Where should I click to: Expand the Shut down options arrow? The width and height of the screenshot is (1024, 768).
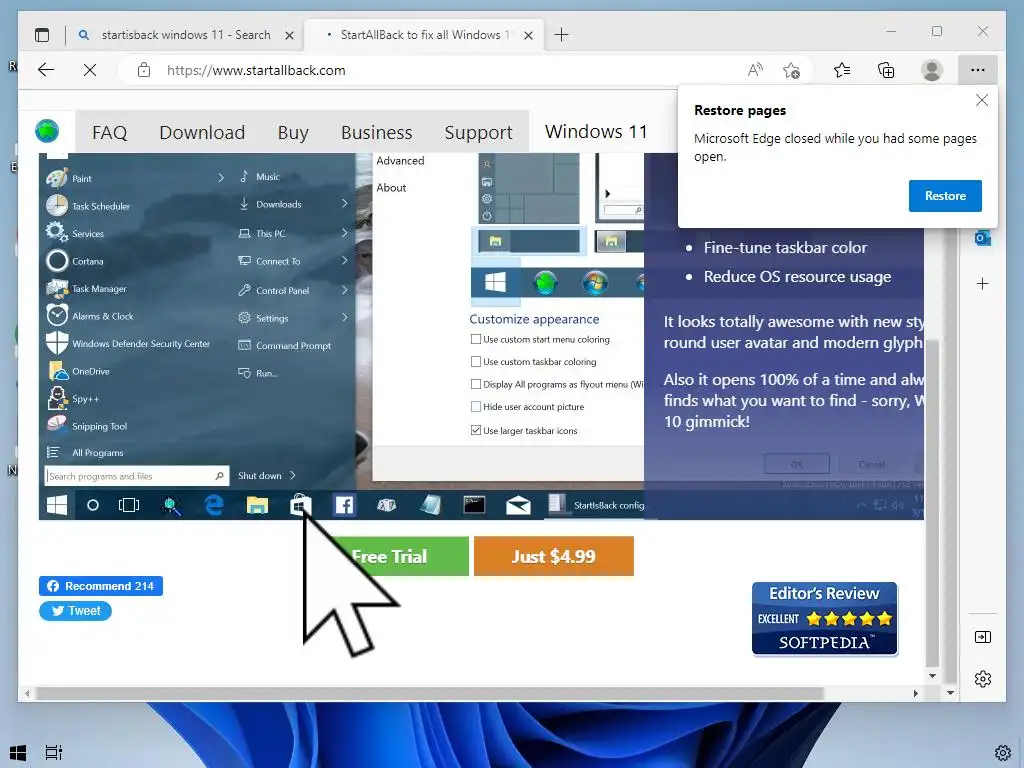(293, 475)
